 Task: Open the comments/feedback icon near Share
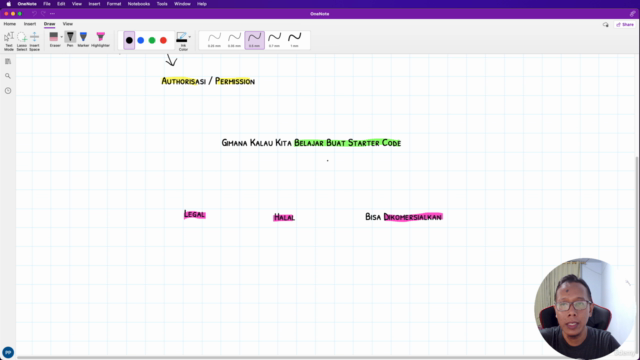(x=606, y=25)
